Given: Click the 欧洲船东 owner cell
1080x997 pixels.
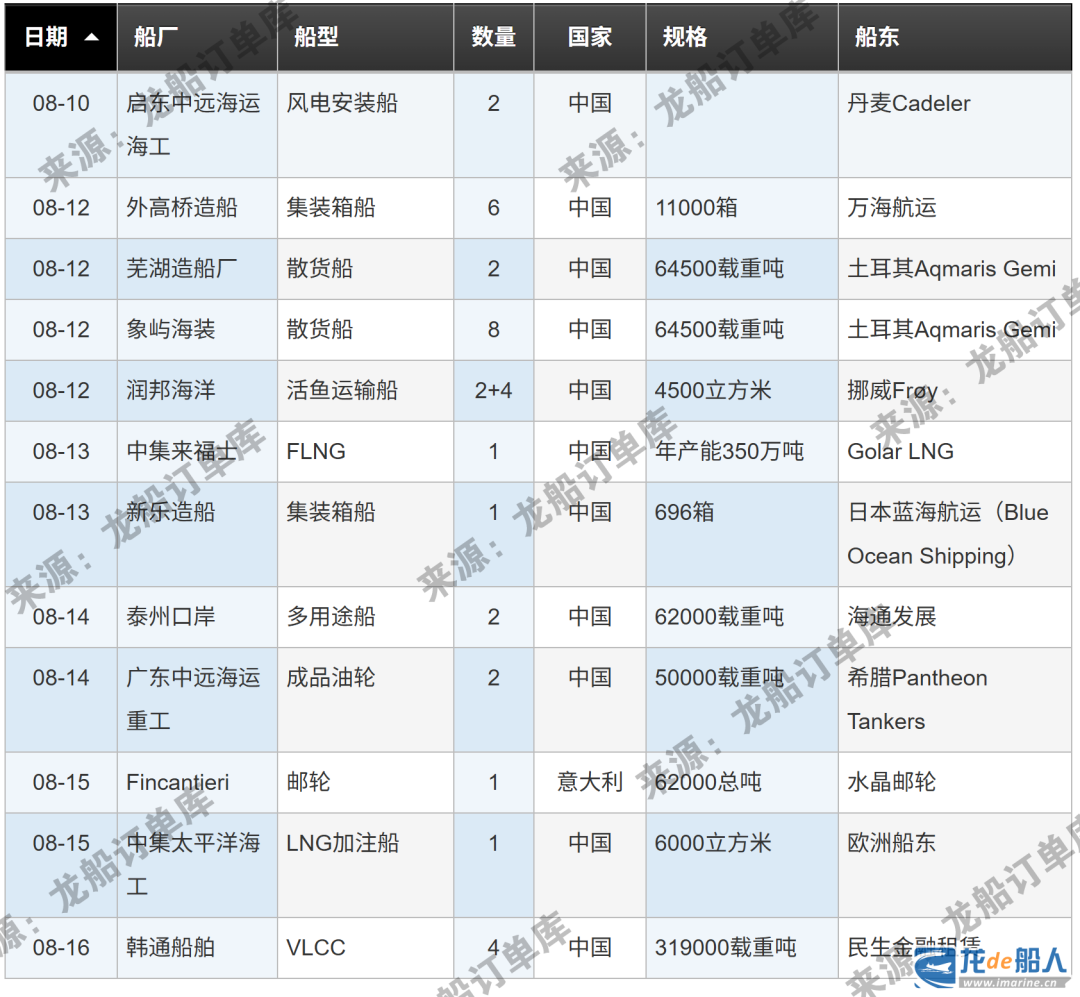Looking at the screenshot, I should point(955,865).
